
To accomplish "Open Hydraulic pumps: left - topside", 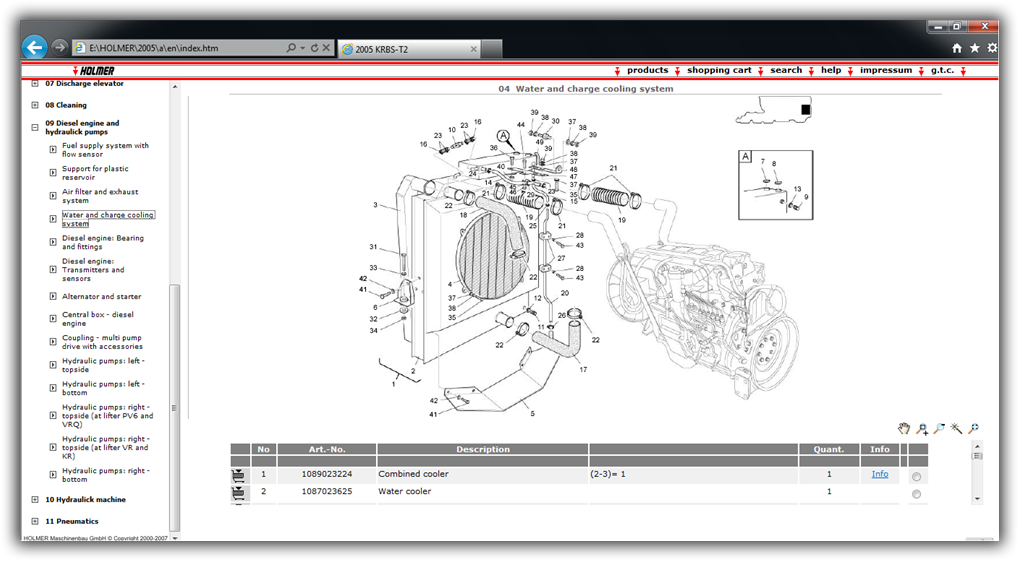I will (103, 365).
